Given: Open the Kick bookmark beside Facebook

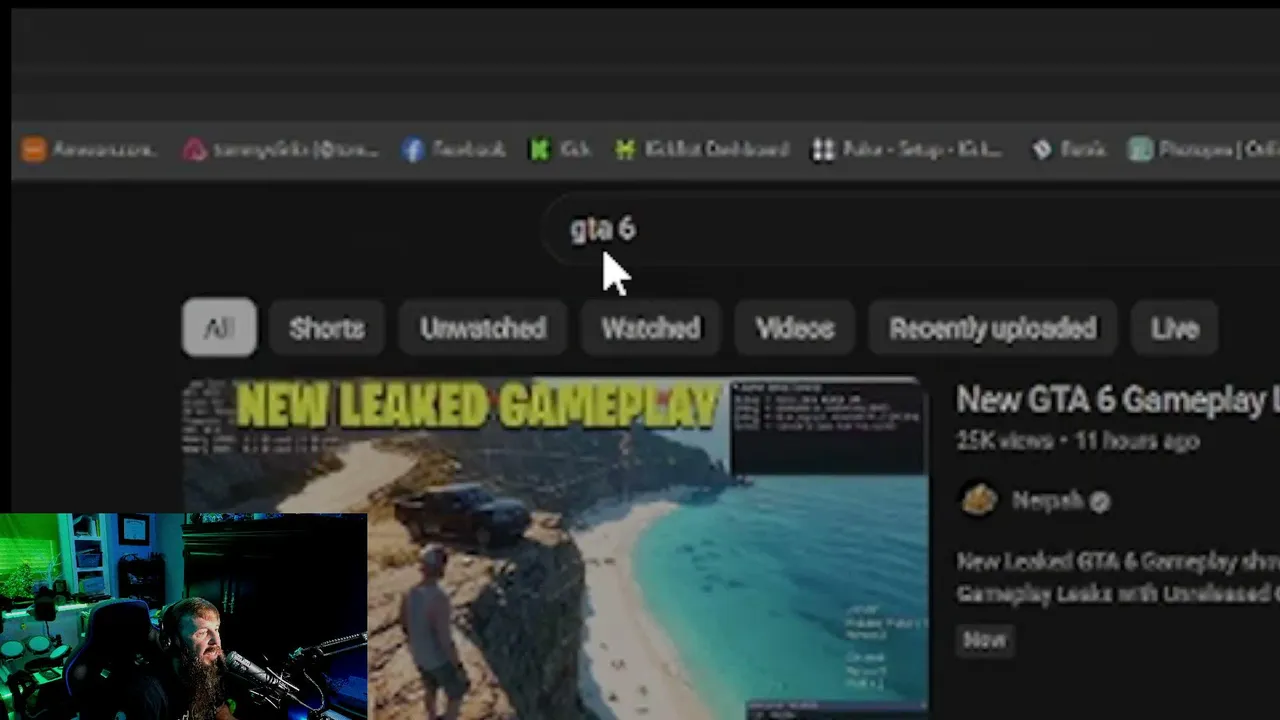Looking at the screenshot, I should click(559, 150).
